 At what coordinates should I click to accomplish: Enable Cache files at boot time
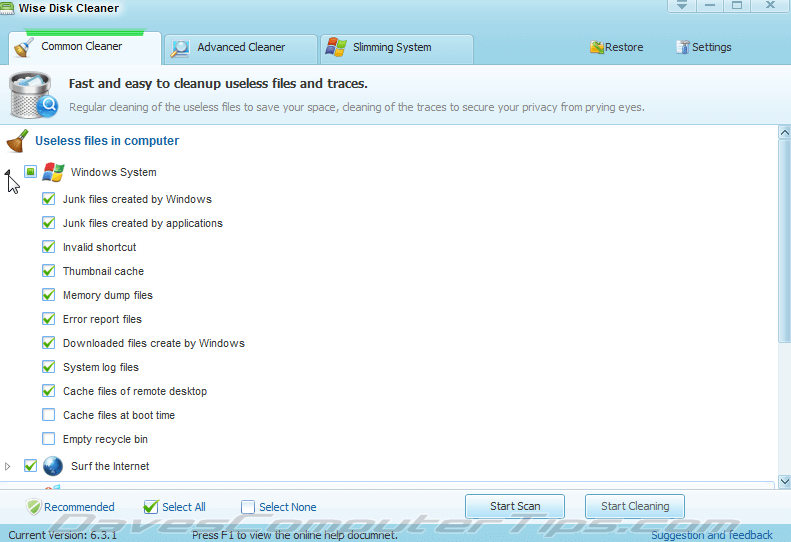click(x=48, y=415)
